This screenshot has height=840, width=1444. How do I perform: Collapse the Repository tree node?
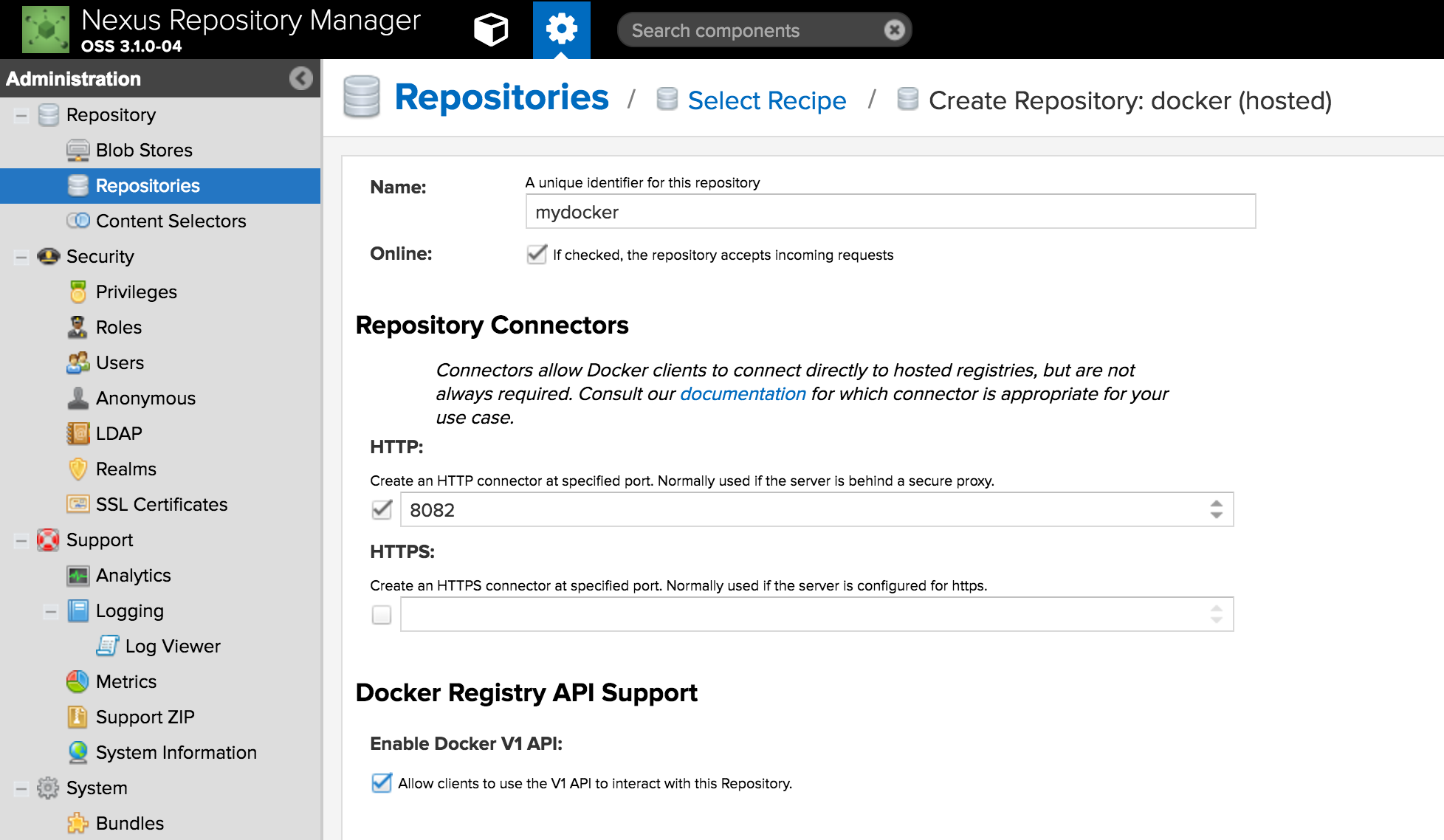(x=21, y=115)
